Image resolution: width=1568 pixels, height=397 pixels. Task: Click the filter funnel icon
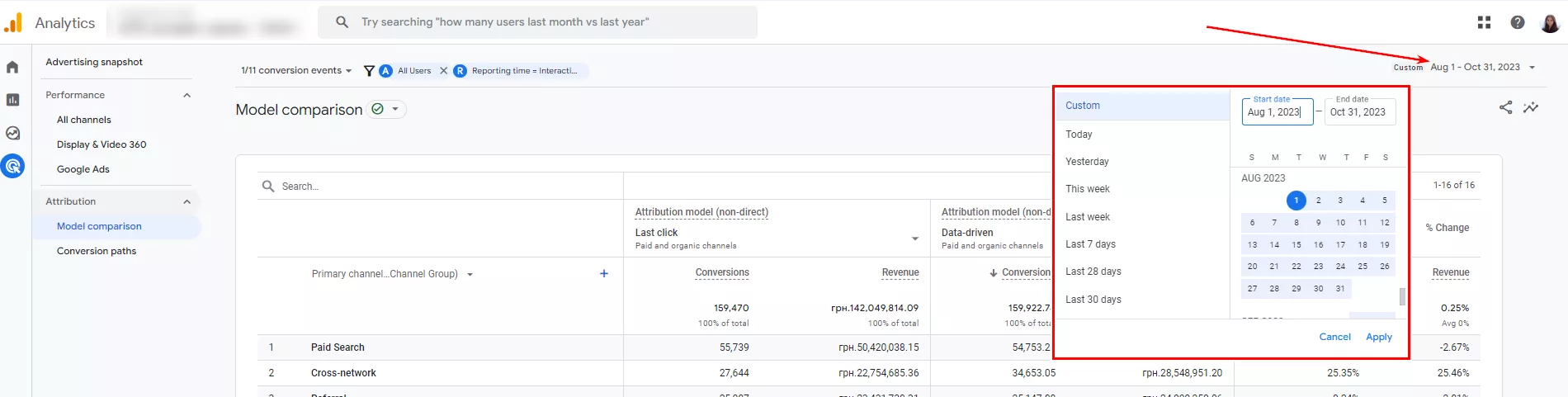[x=369, y=71]
